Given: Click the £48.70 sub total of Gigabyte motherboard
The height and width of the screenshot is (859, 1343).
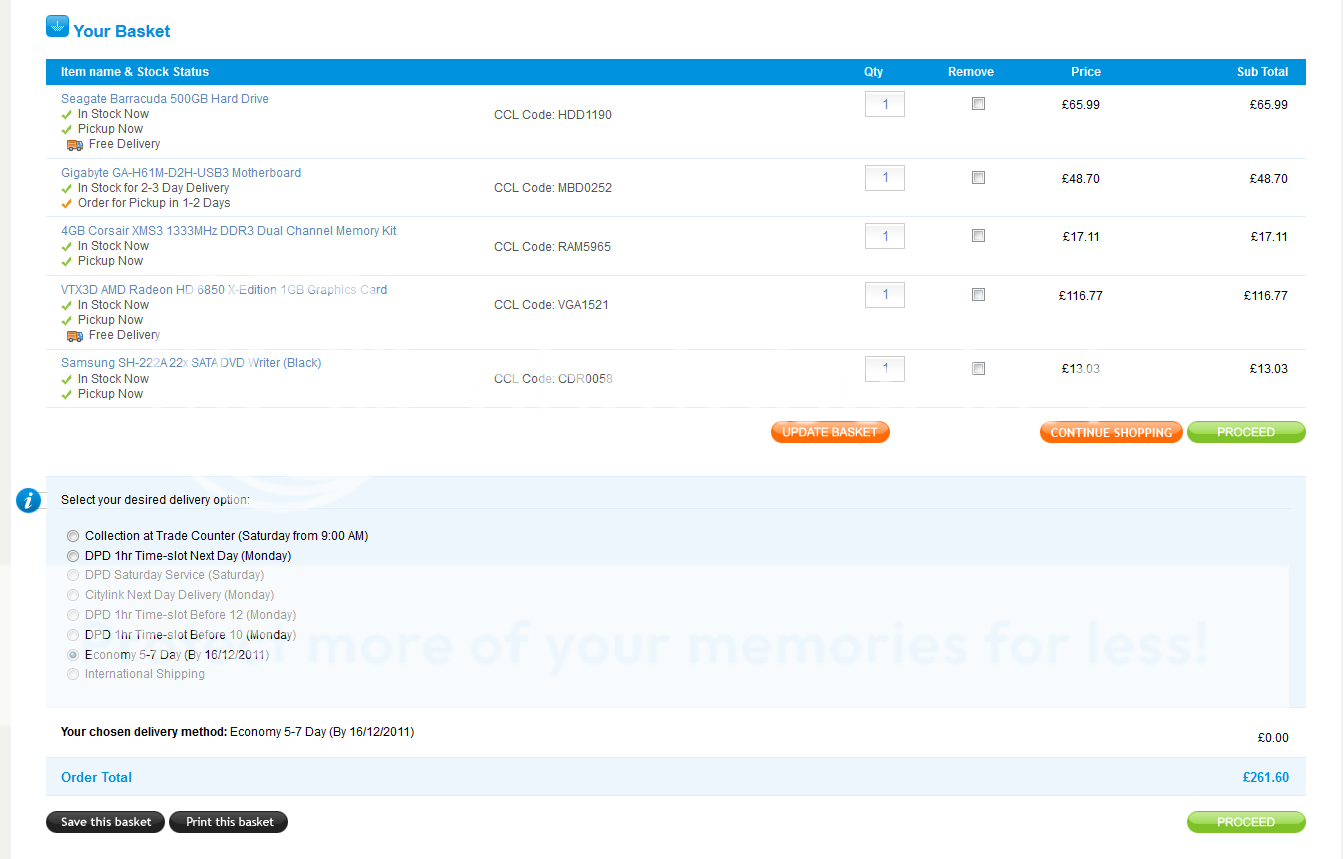Looking at the screenshot, I should [1269, 179].
